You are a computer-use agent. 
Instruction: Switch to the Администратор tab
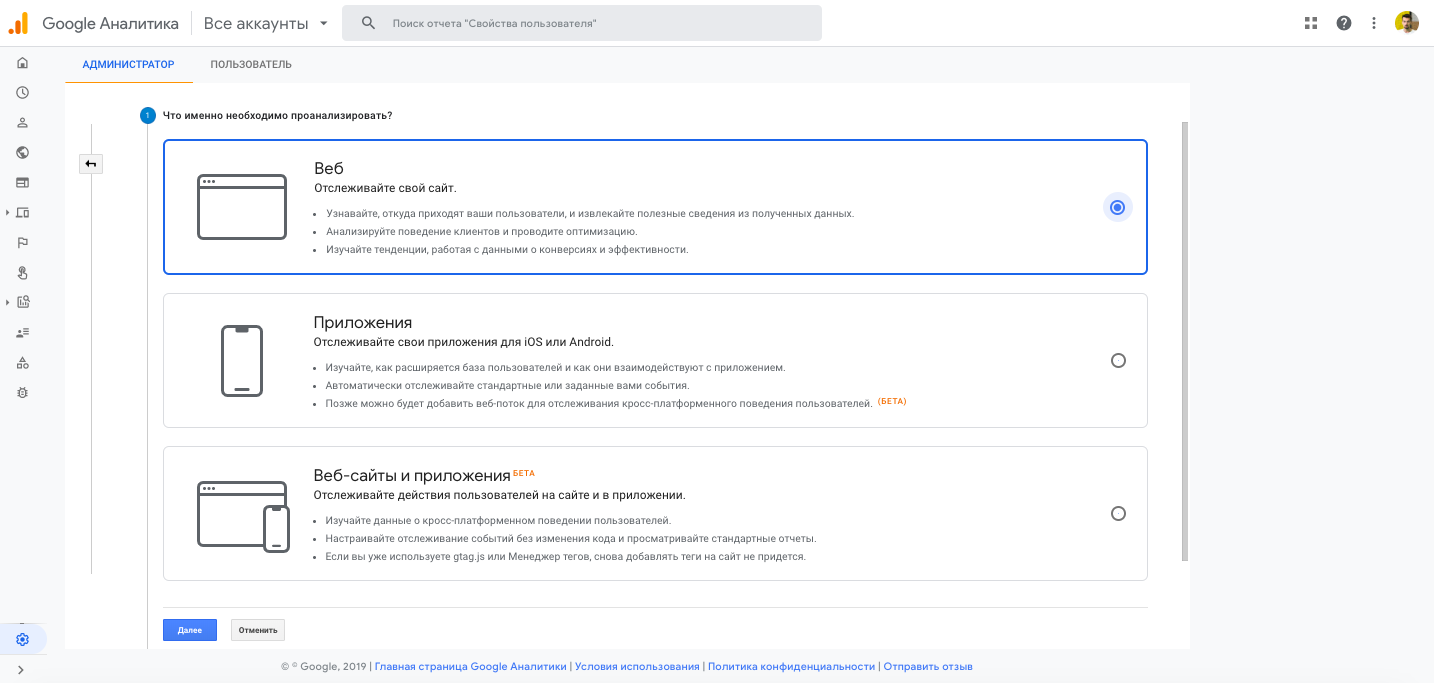[128, 65]
